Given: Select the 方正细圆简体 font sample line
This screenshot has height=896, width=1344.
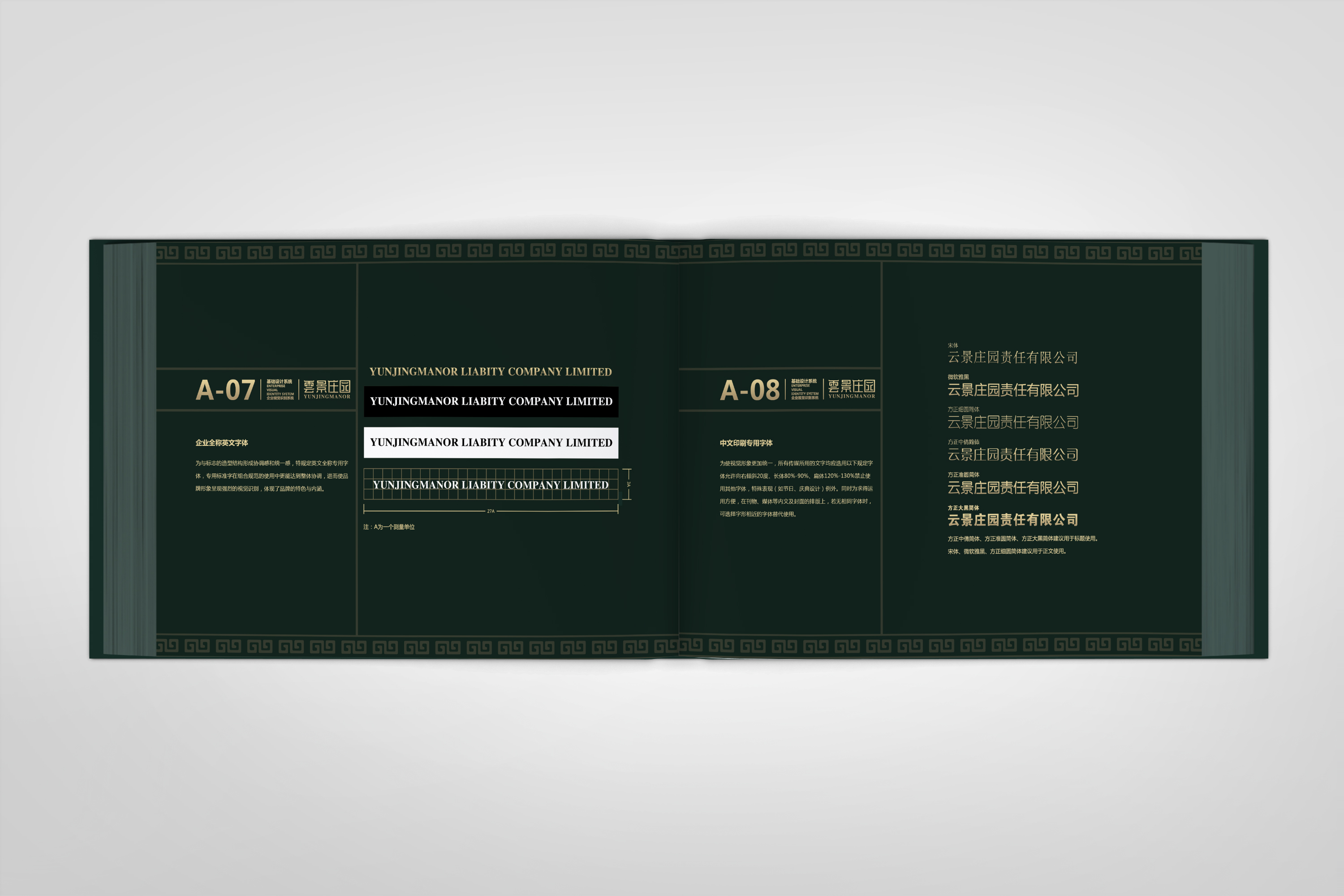Looking at the screenshot, I should pos(1012,422).
